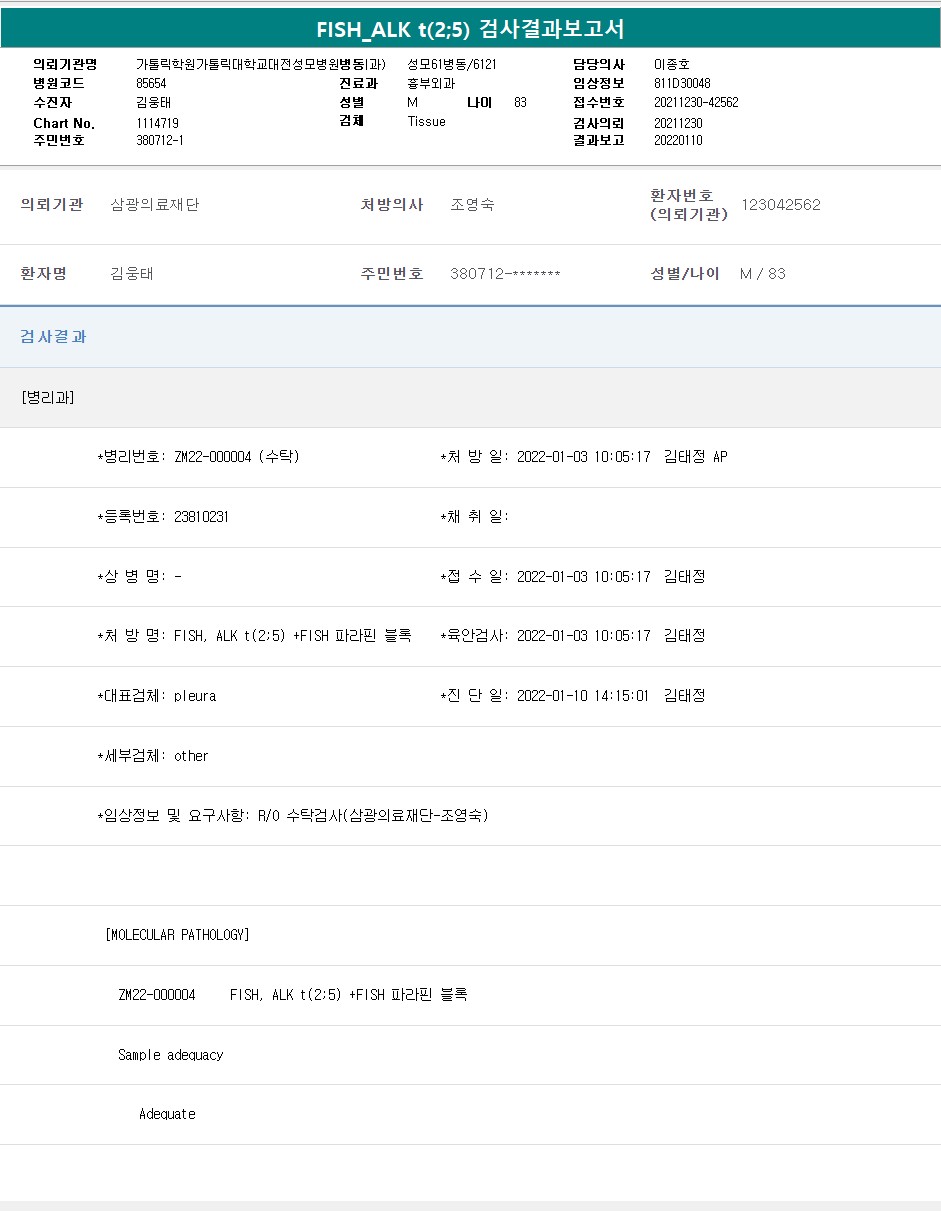Click the [MOLECULAR PATHOLOGY] heading
The image size is (941, 1211).
coord(177,935)
